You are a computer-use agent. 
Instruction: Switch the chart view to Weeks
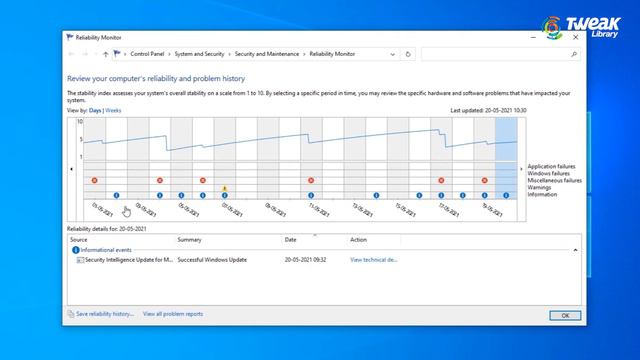coord(113,110)
